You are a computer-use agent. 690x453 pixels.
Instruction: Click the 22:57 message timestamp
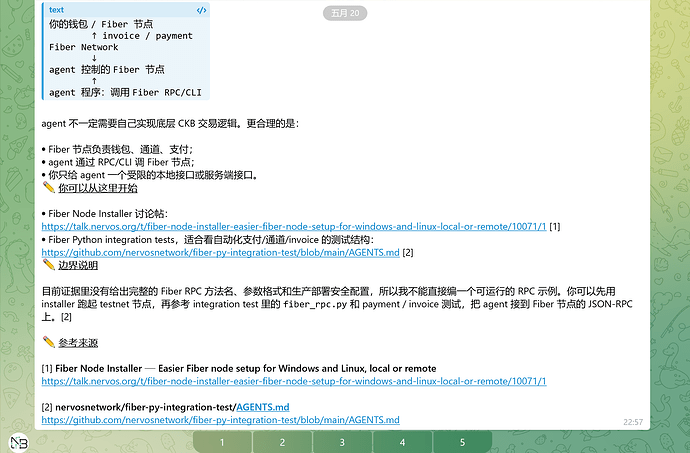coord(633,422)
